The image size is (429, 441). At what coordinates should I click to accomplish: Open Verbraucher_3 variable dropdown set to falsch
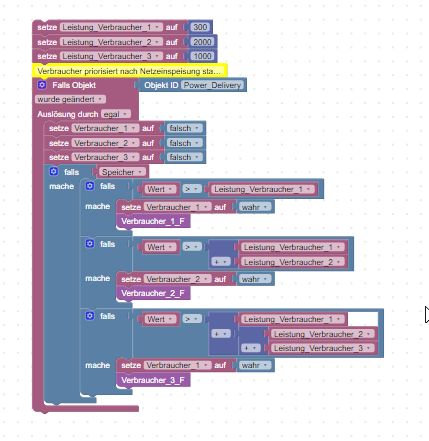pos(105,157)
